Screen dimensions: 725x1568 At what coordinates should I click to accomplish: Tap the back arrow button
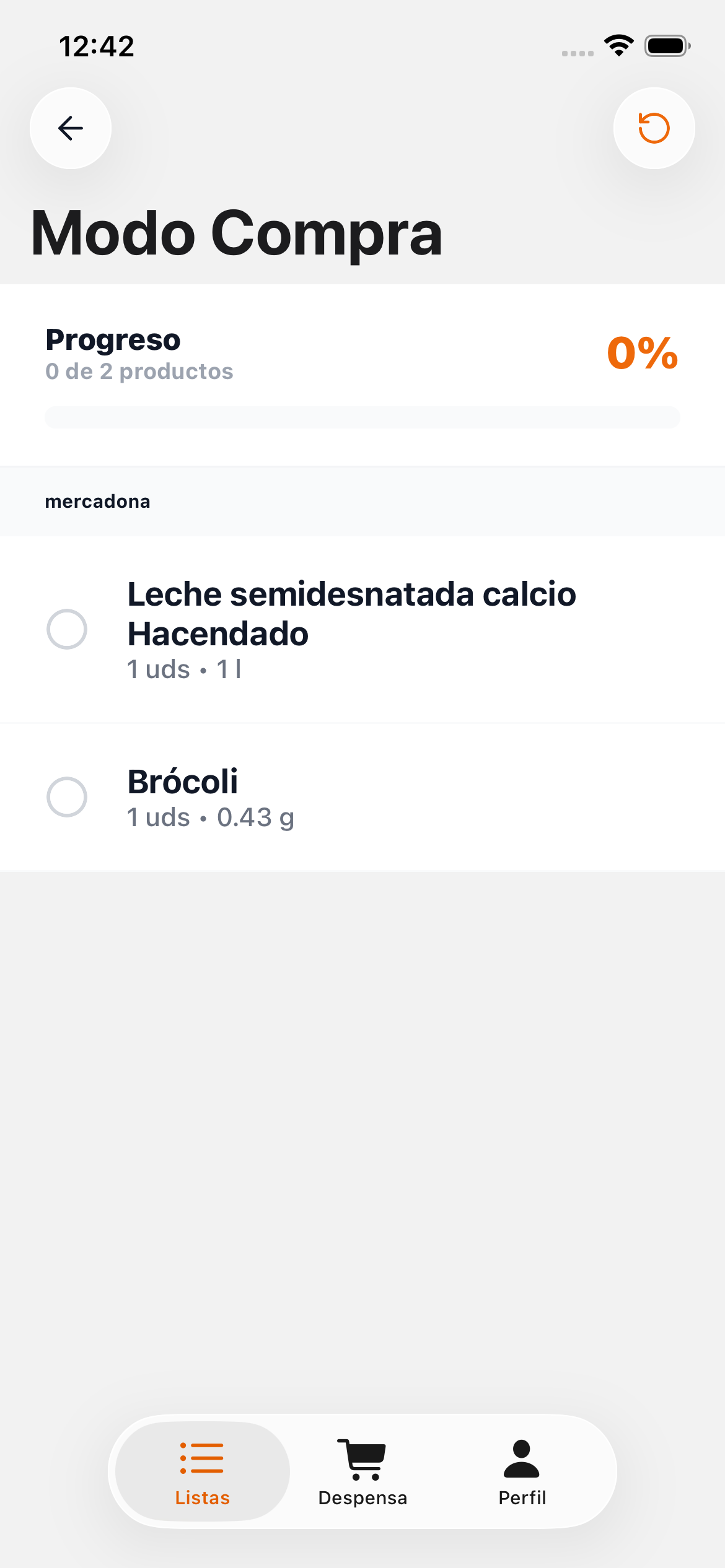point(71,128)
